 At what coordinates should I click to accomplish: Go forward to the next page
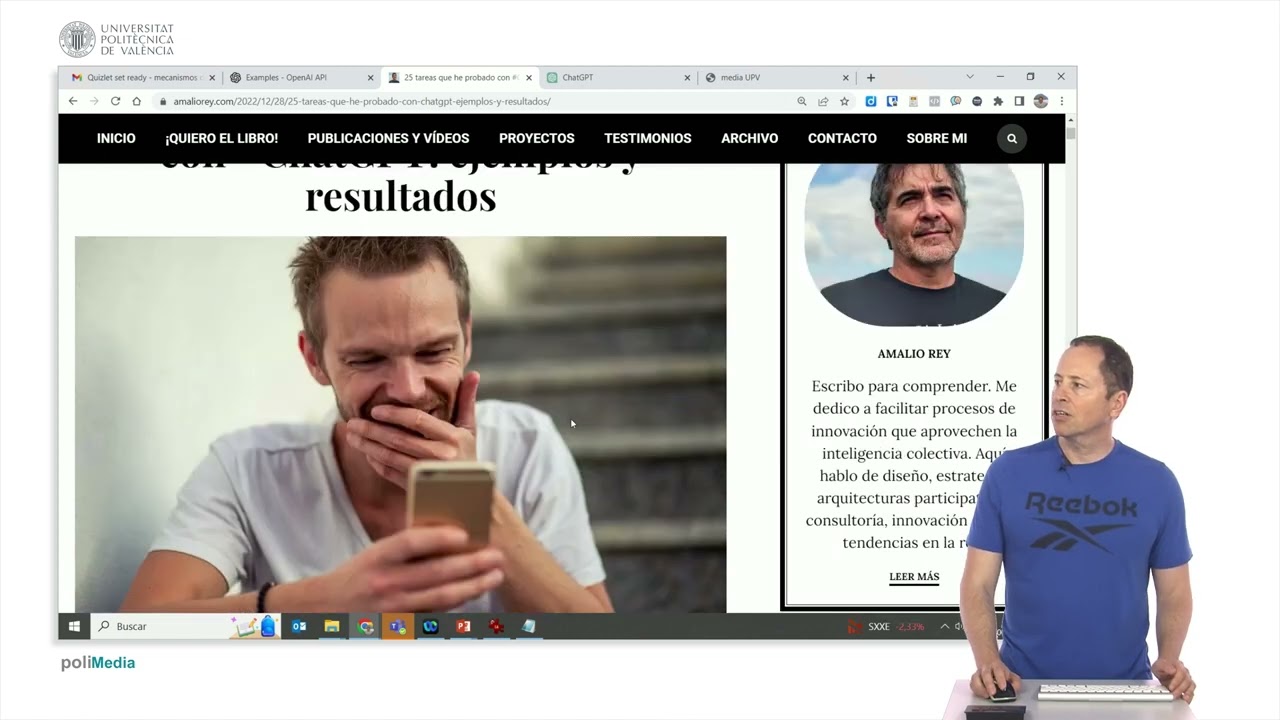pos(94,101)
